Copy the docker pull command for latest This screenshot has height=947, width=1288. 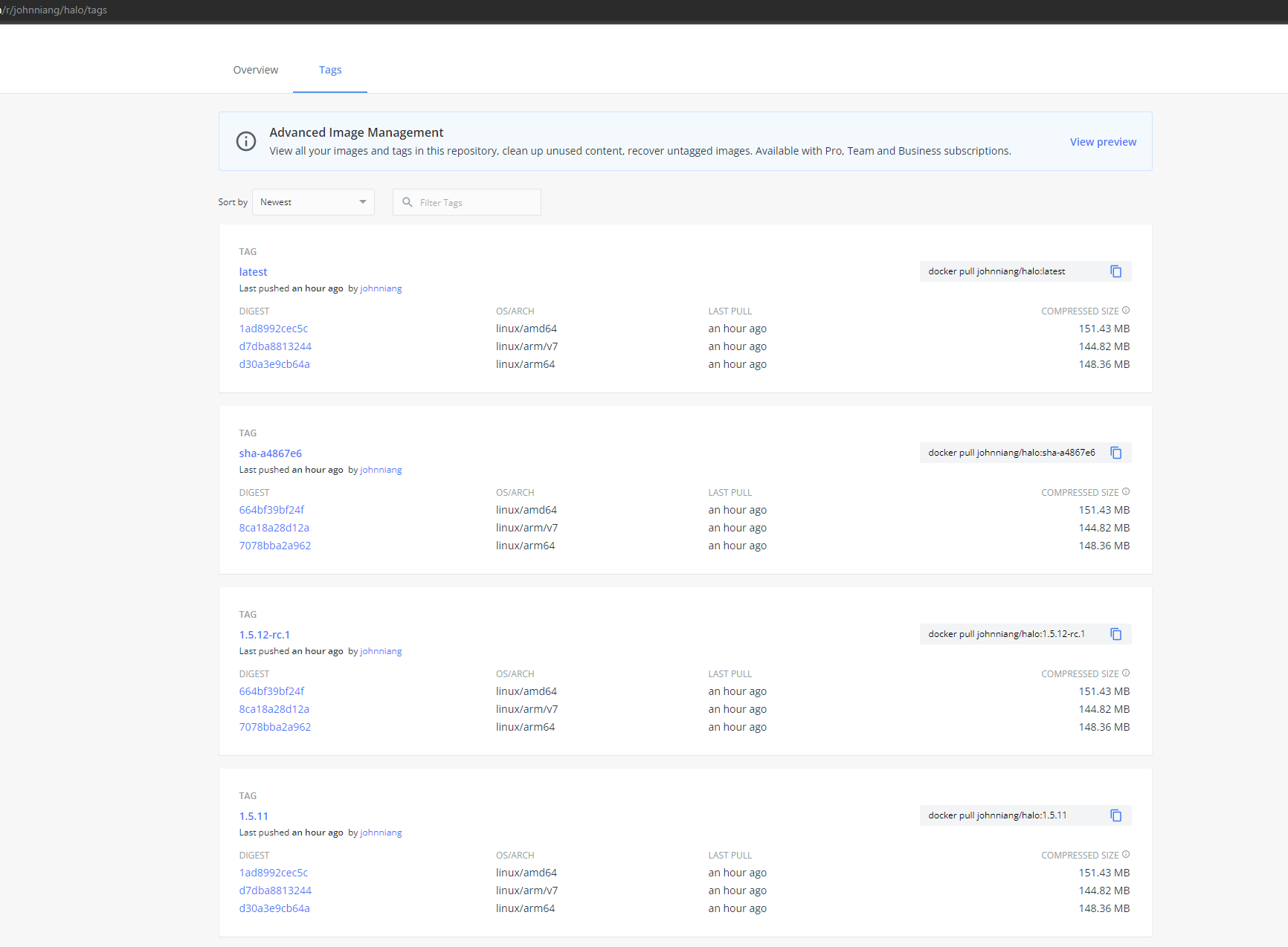click(1115, 271)
